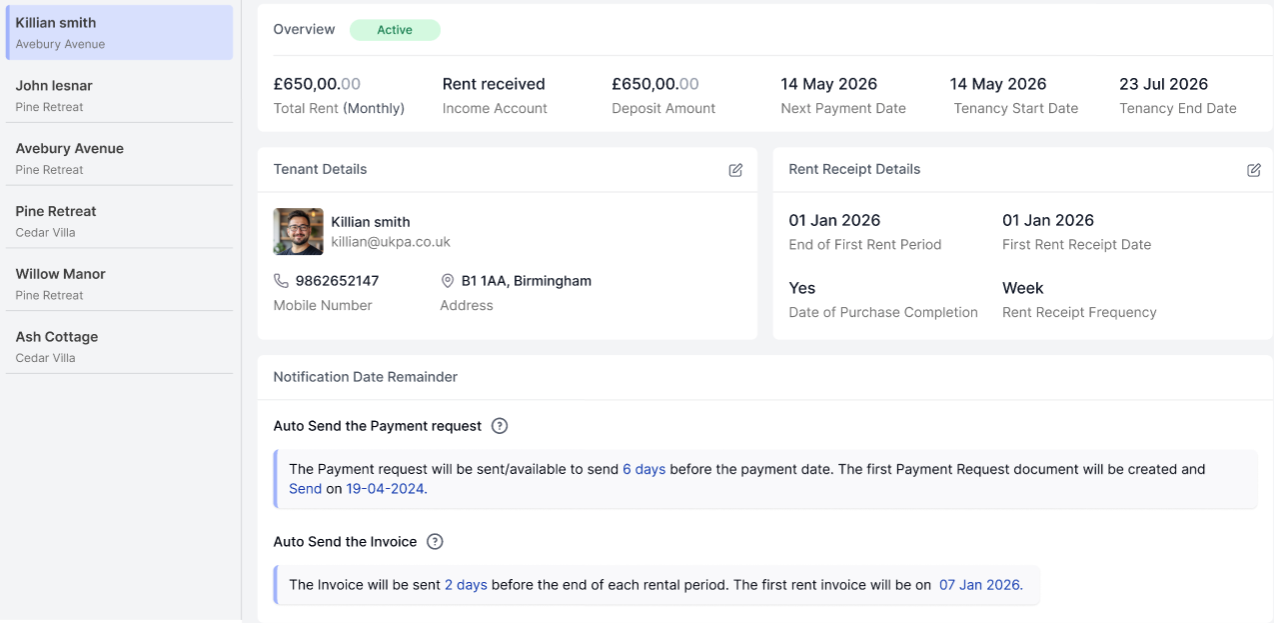
Task: Click the killian@ukpa.co.uk email address
Action: 391,242
